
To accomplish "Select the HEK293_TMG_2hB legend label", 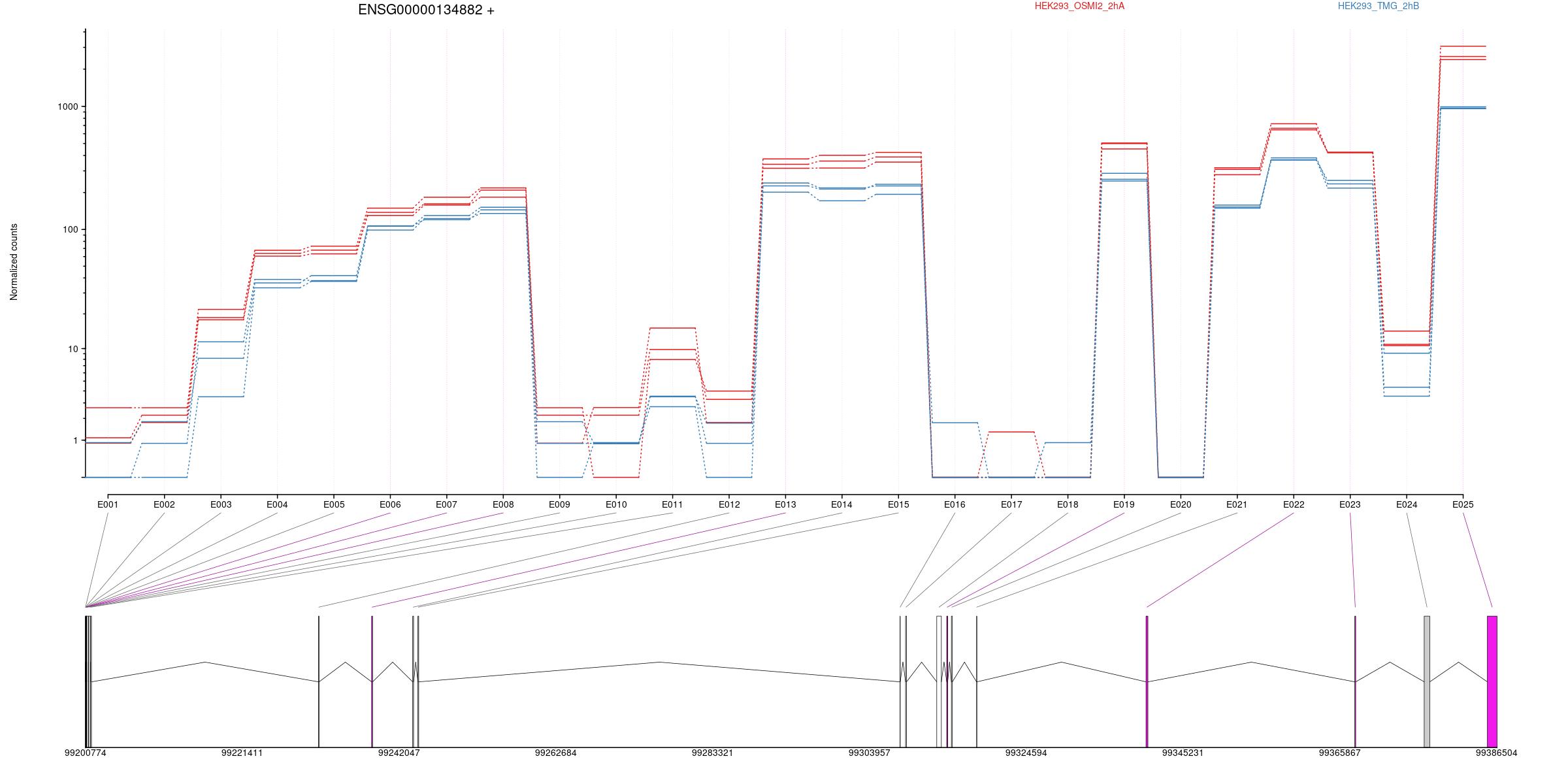I will [x=1379, y=6].
